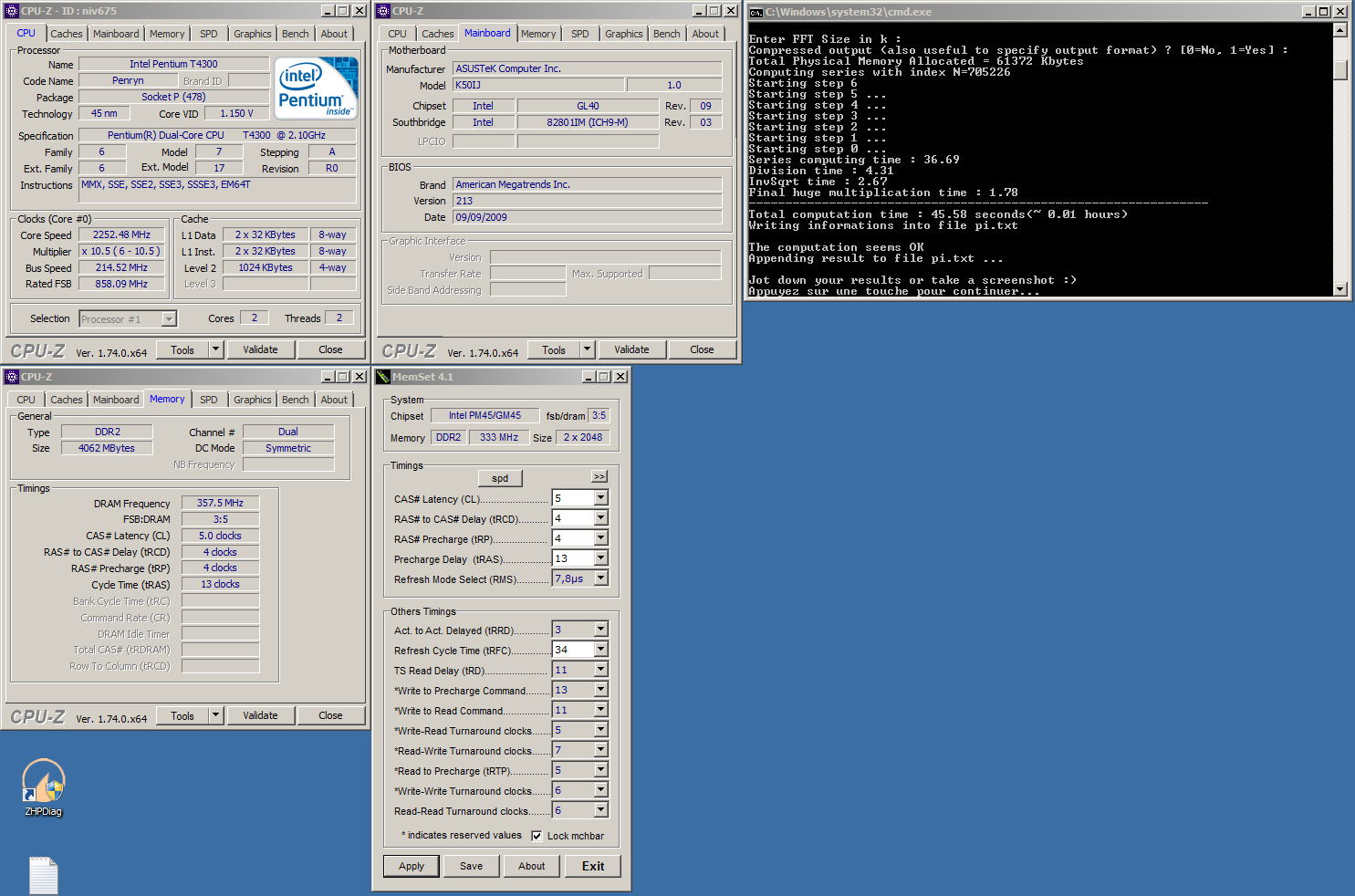Open Bench tab in Memory window

295,400
